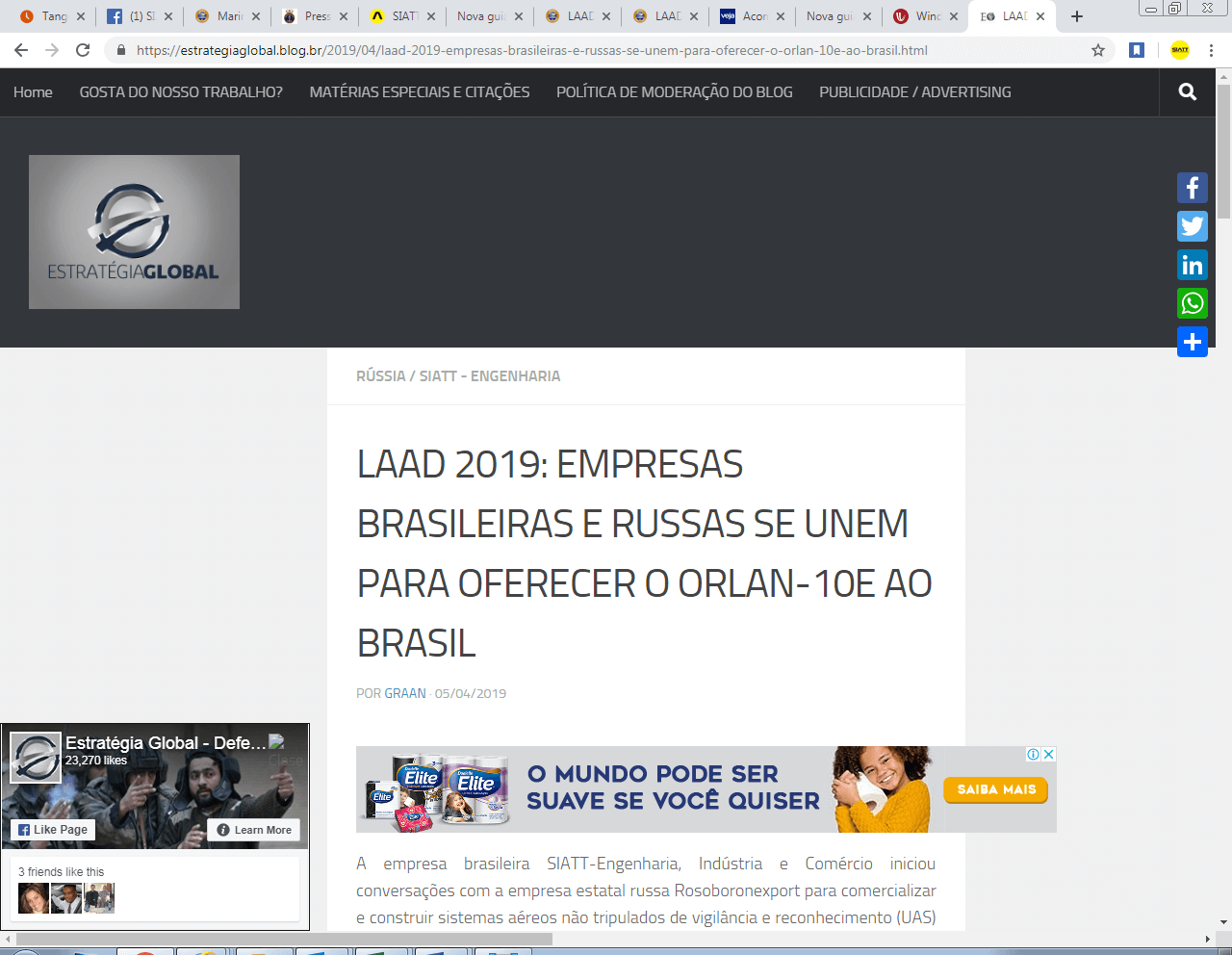Screen dimensions: 1232x955
Task: Click the blue bookmark extension icon
Action: point(1137,50)
